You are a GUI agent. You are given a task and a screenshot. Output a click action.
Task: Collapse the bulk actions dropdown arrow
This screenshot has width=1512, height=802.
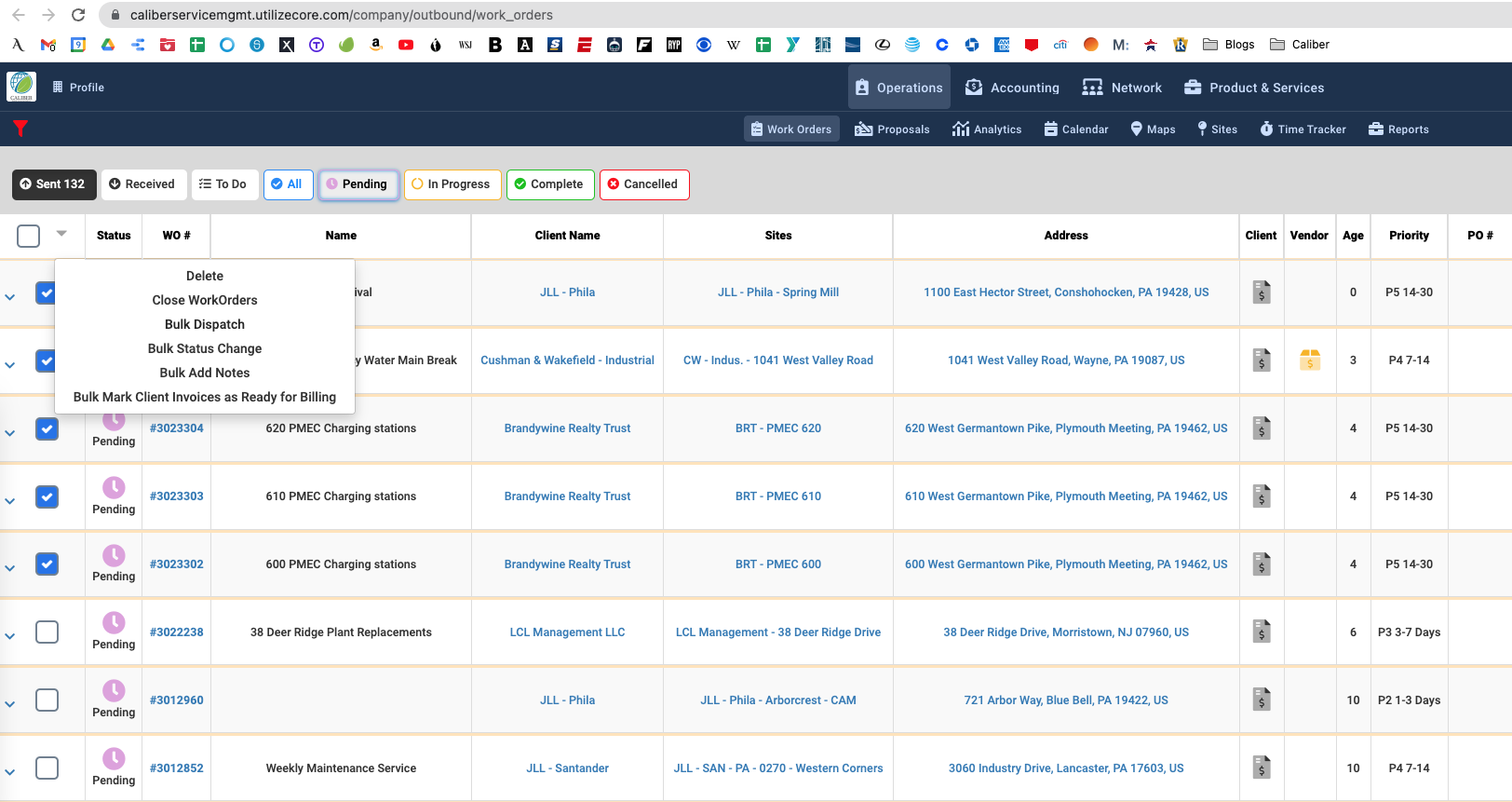click(61, 234)
